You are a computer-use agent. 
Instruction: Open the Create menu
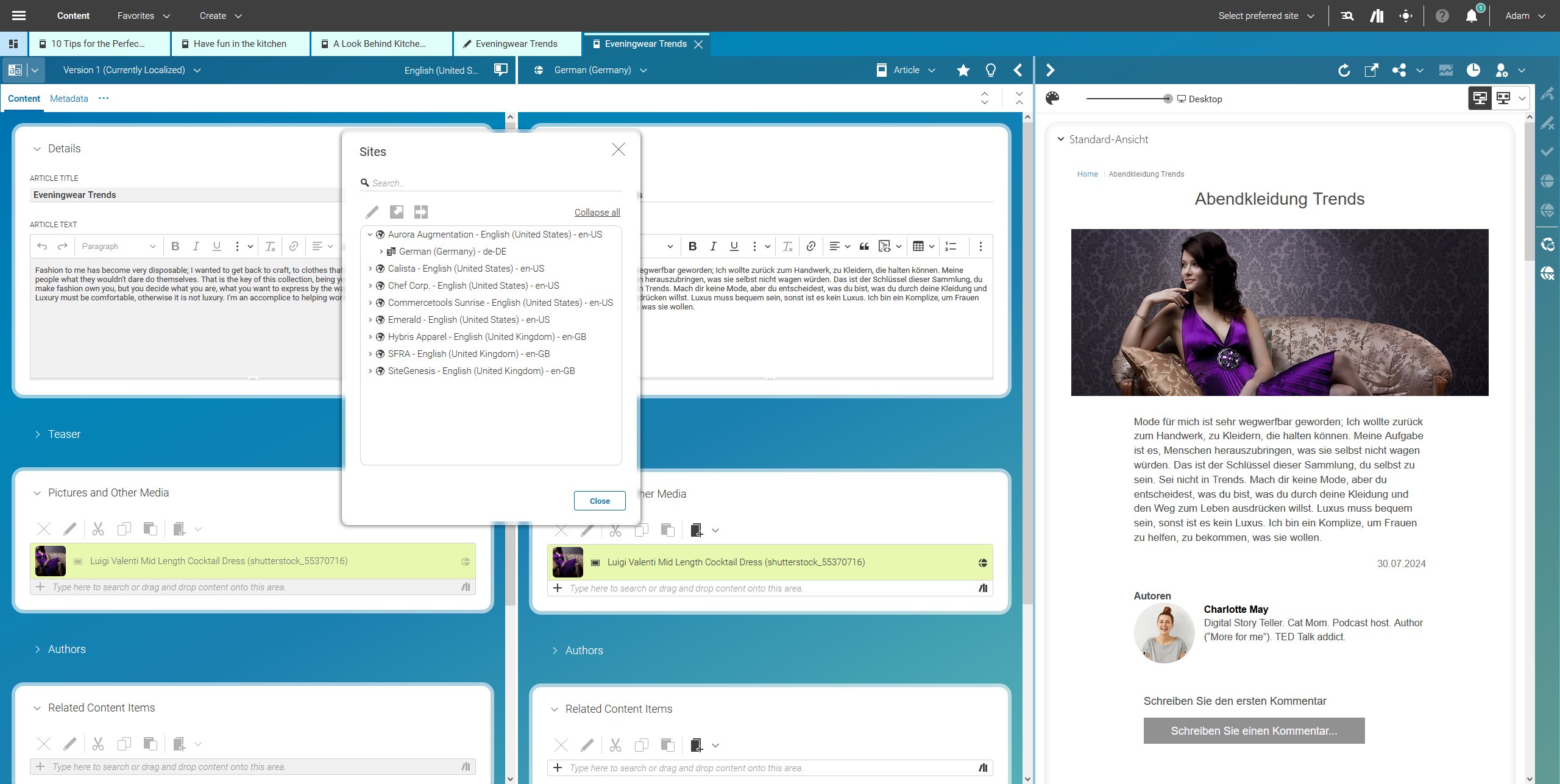pyautogui.click(x=219, y=15)
